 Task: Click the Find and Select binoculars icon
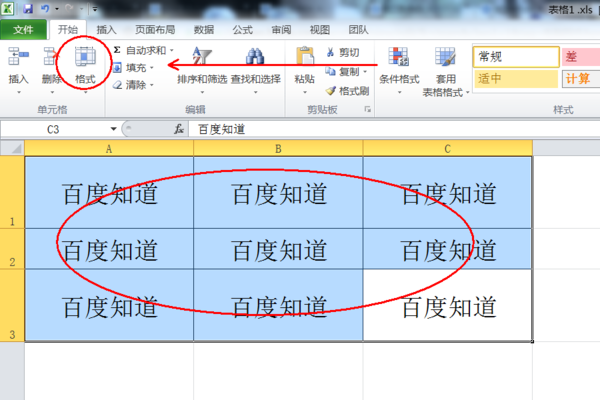point(255,56)
